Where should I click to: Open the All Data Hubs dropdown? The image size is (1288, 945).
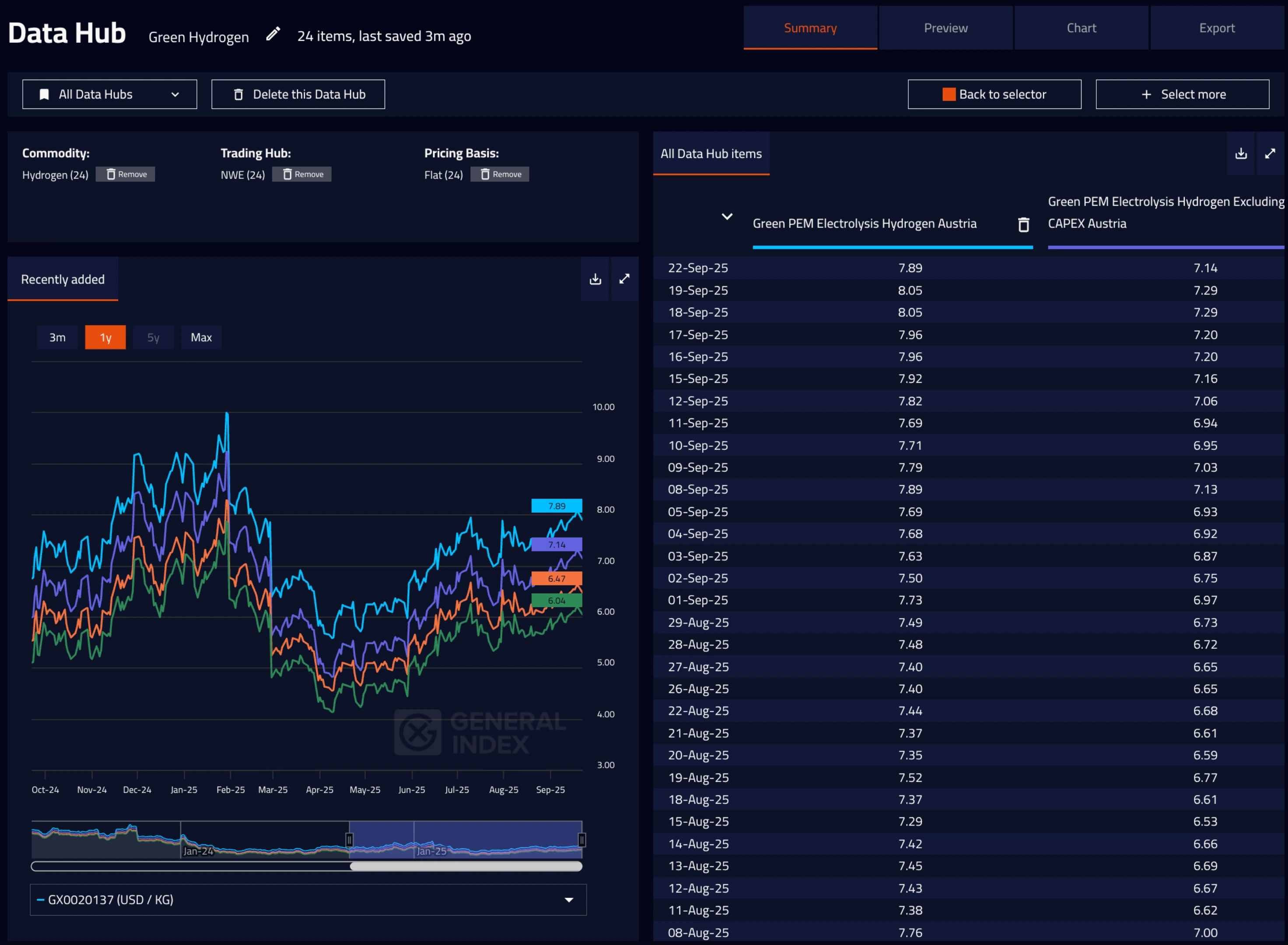click(109, 94)
